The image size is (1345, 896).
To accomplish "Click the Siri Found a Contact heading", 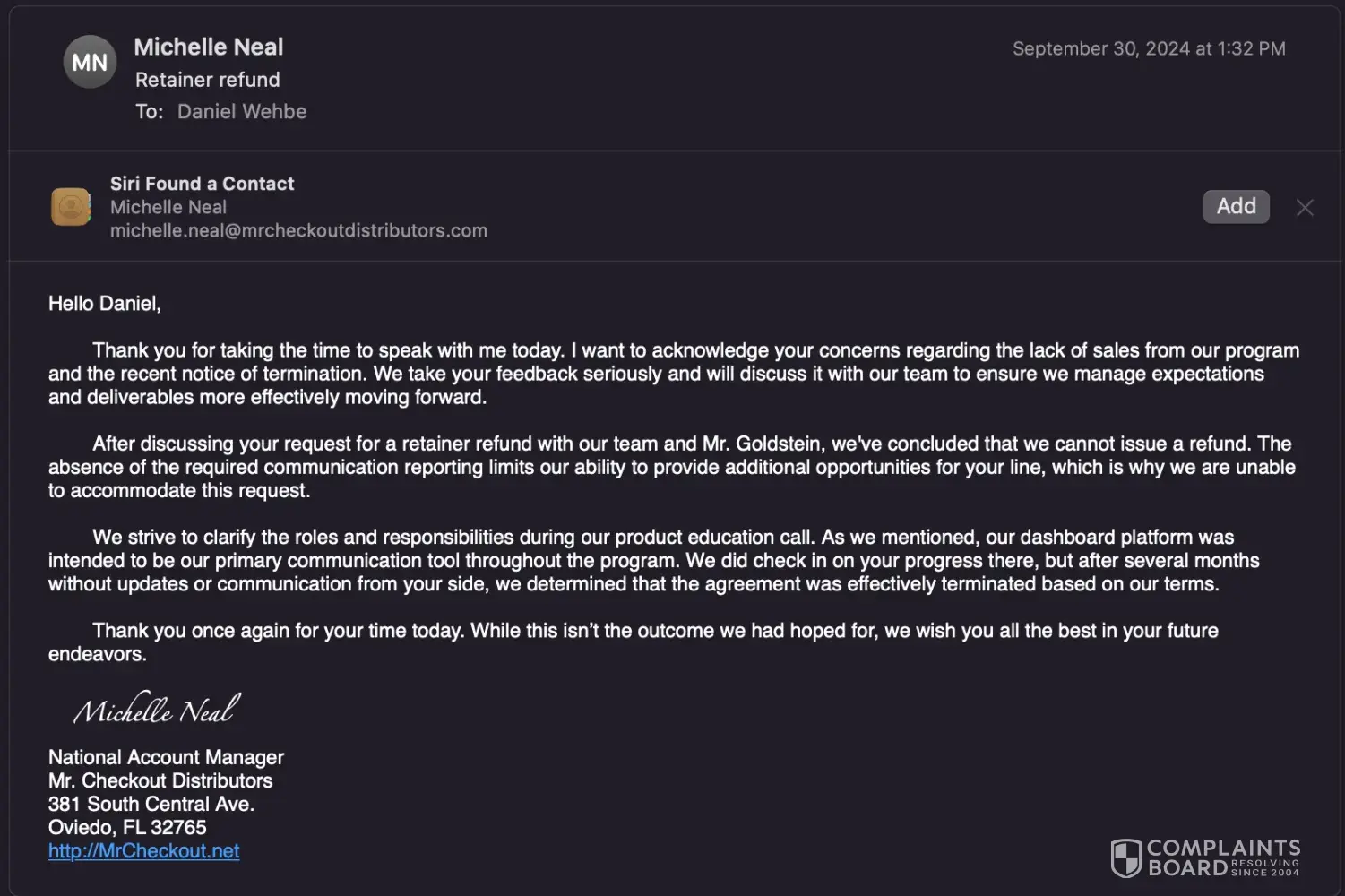I will coord(202,184).
